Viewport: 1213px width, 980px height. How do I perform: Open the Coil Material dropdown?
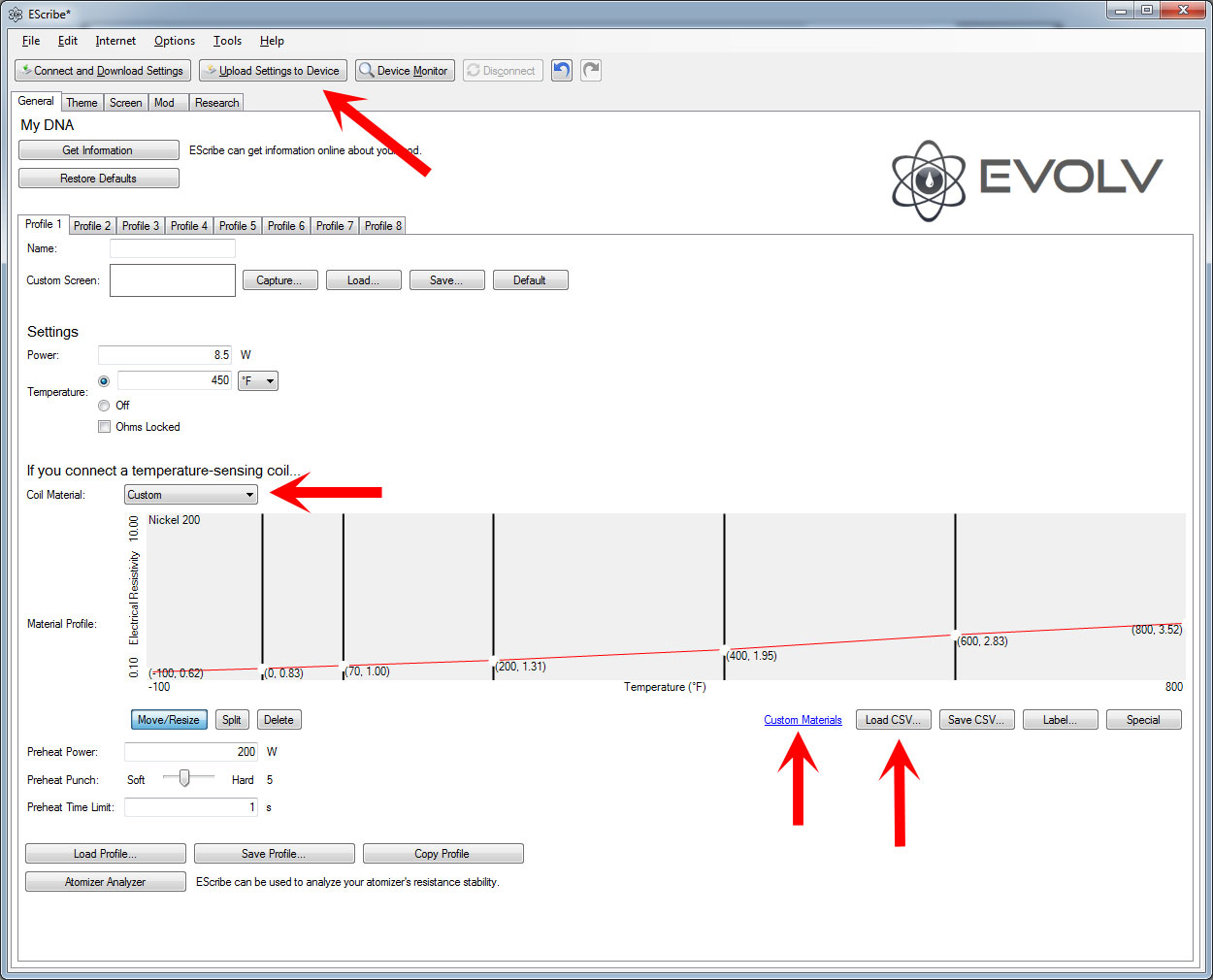(x=191, y=495)
